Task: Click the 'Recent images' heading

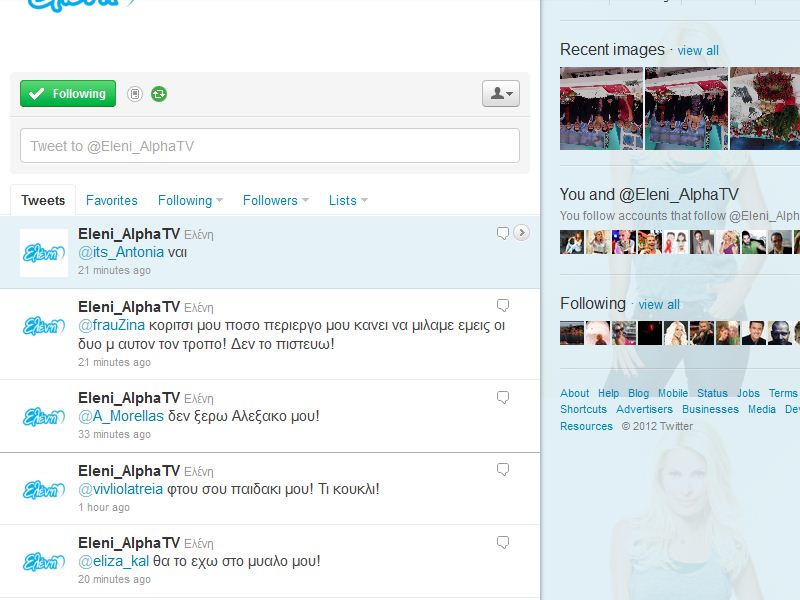Action: [612, 49]
